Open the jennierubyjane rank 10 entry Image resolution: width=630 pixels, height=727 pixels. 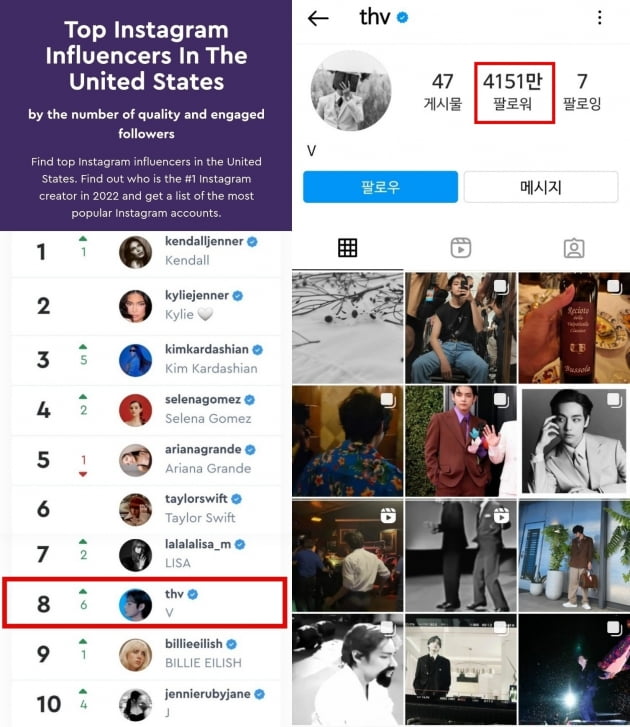146,703
